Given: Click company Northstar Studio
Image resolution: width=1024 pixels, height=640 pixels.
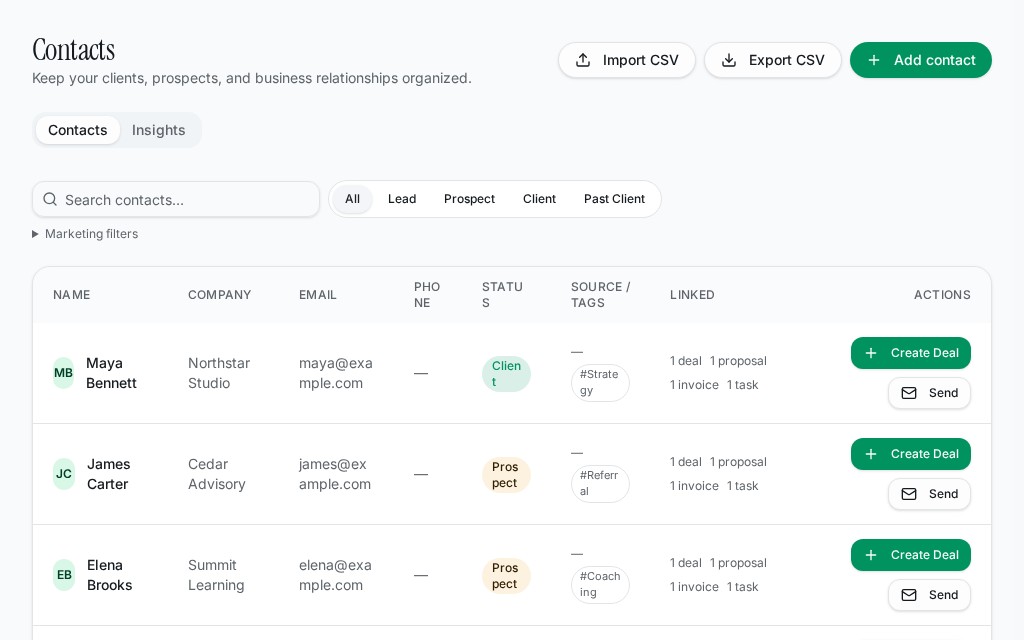Looking at the screenshot, I should pyautogui.click(x=219, y=373).
